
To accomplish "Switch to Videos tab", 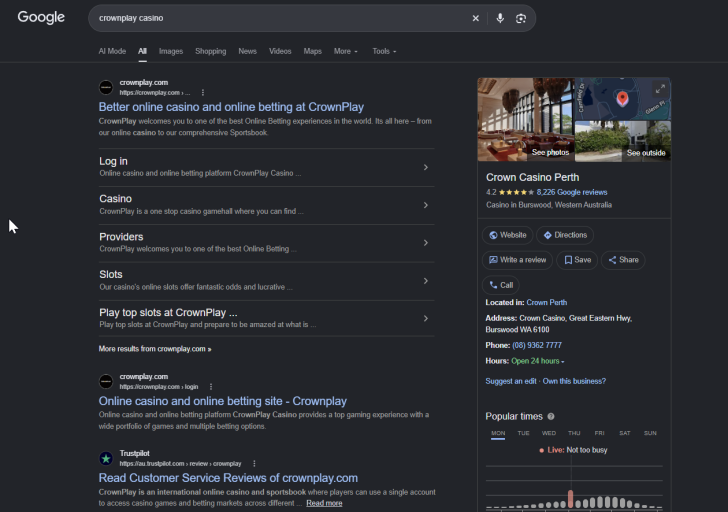I will click(280, 51).
